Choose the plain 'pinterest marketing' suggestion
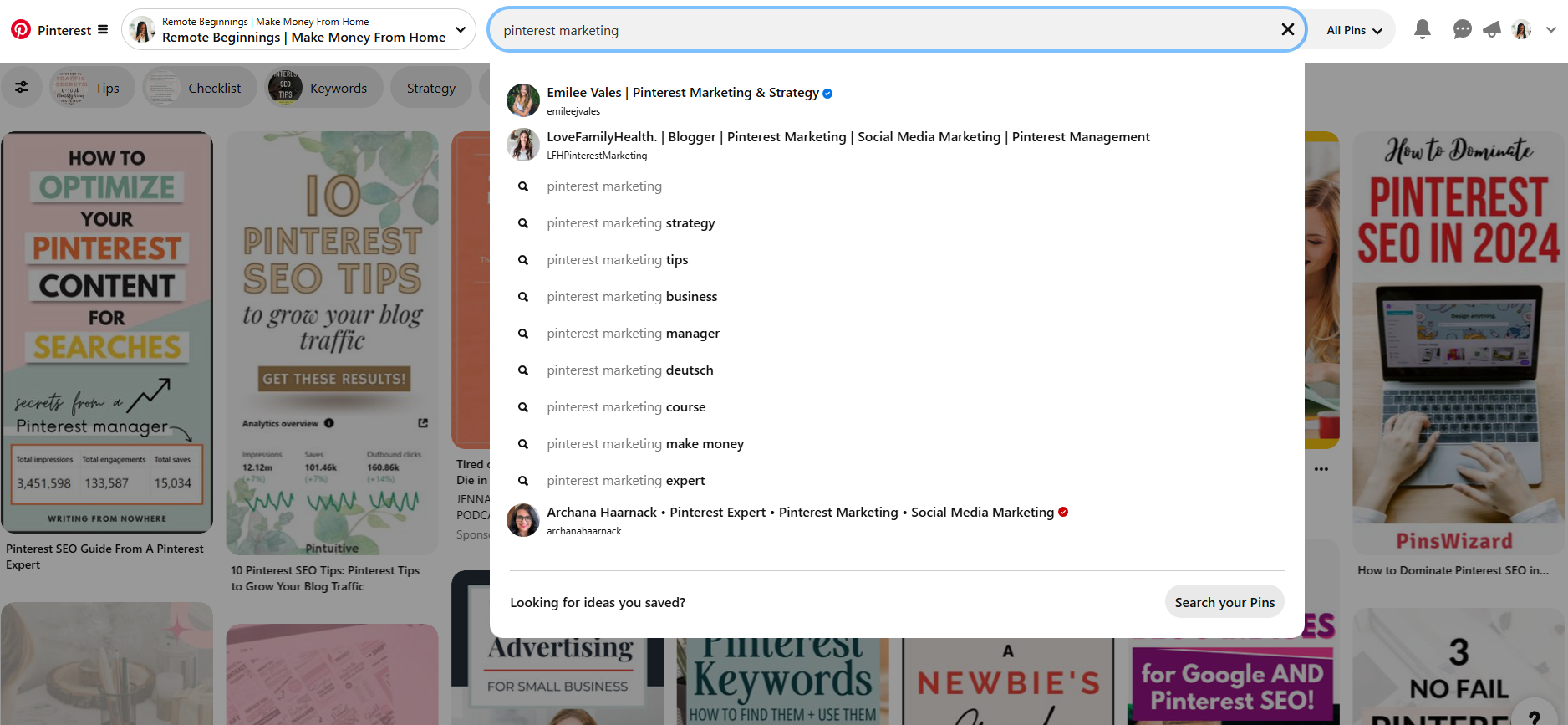1568x725 pixels. point(897,186)
